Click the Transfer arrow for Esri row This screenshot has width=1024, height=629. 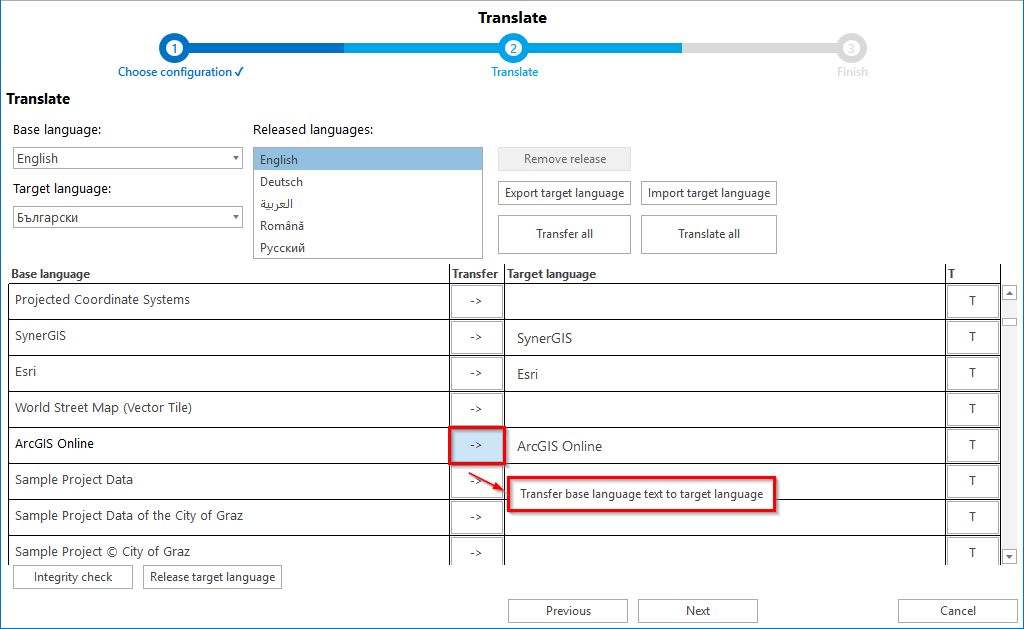(x=477, y=372)
